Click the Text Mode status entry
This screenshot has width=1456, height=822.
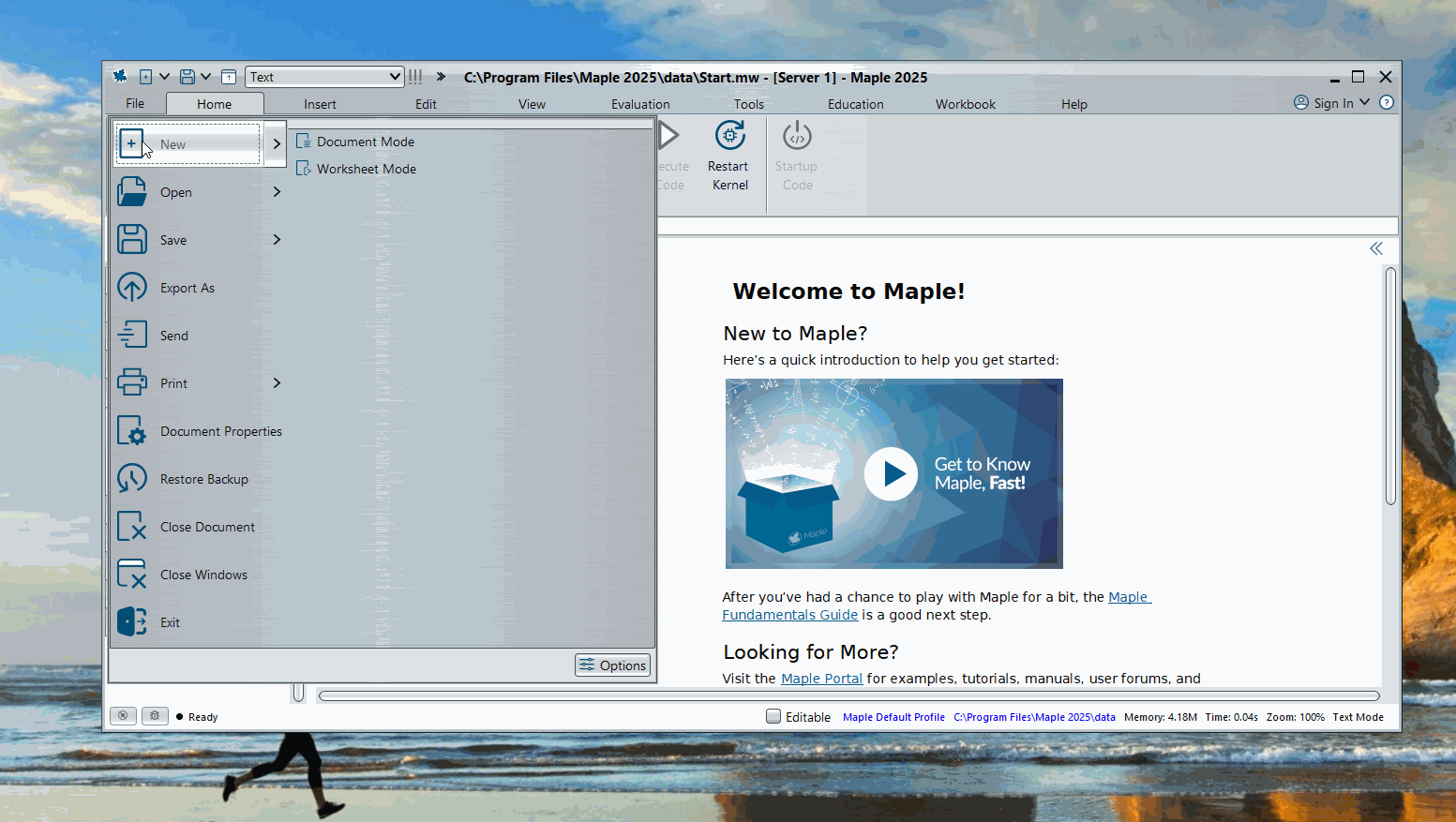click(1358, 717)
